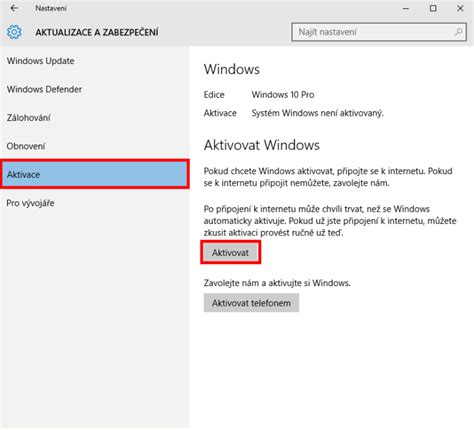
Task: Minimize the Nastavení window
Action: 406,8
